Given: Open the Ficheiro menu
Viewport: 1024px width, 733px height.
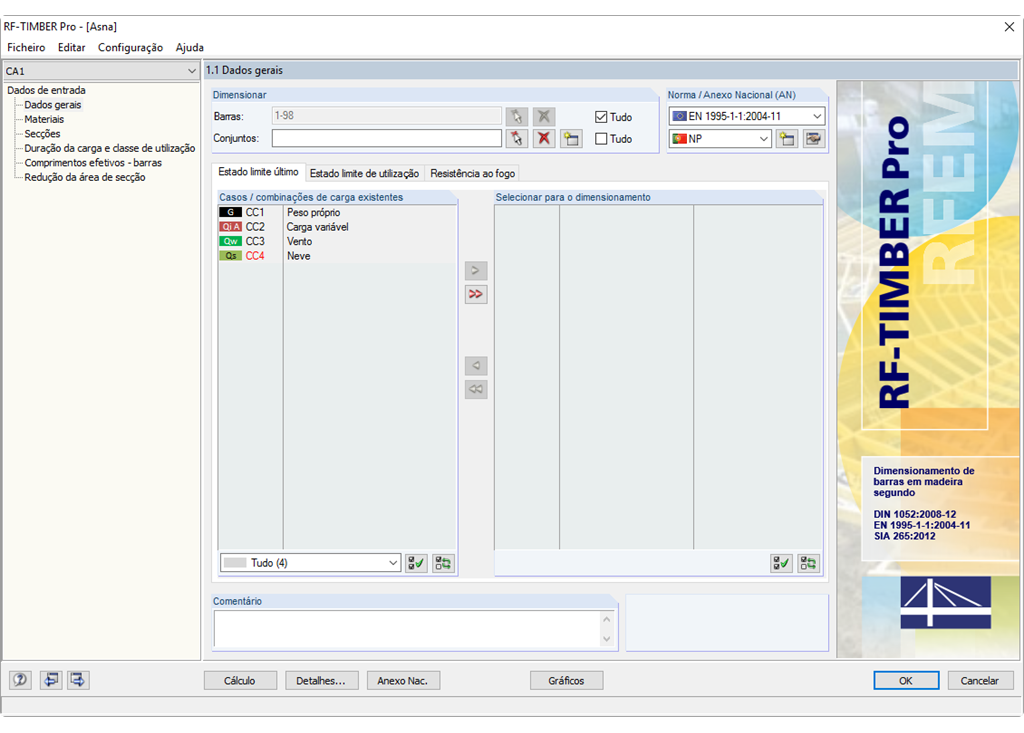Looking at the screenshot, I should pyautogui.click(x=26, y=48).
